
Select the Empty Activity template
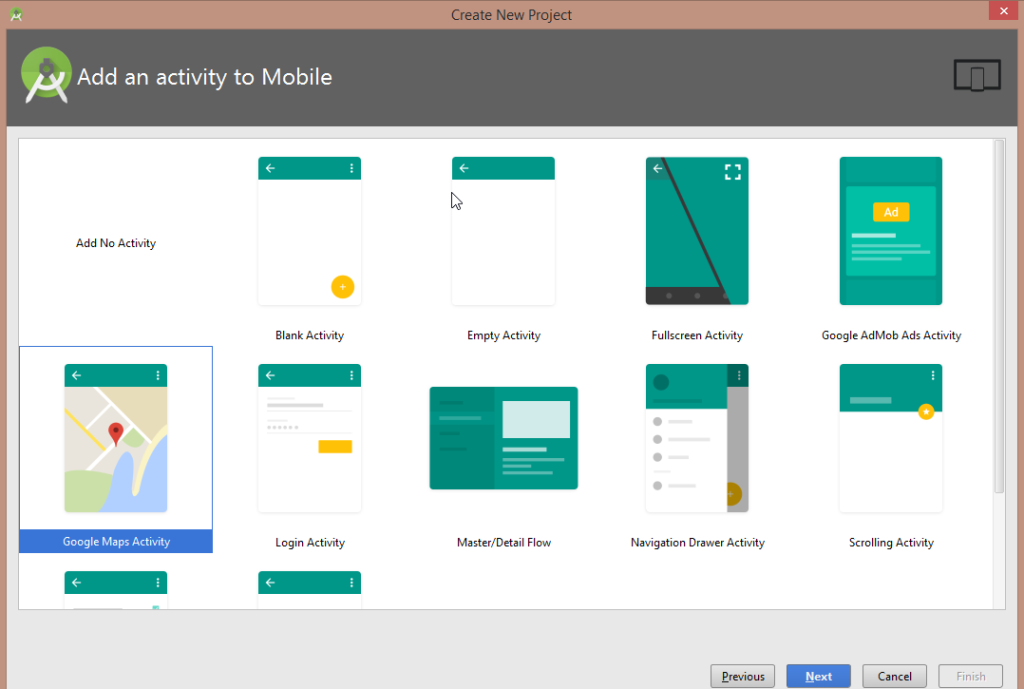pyautogui.click(x=503, y=230)
